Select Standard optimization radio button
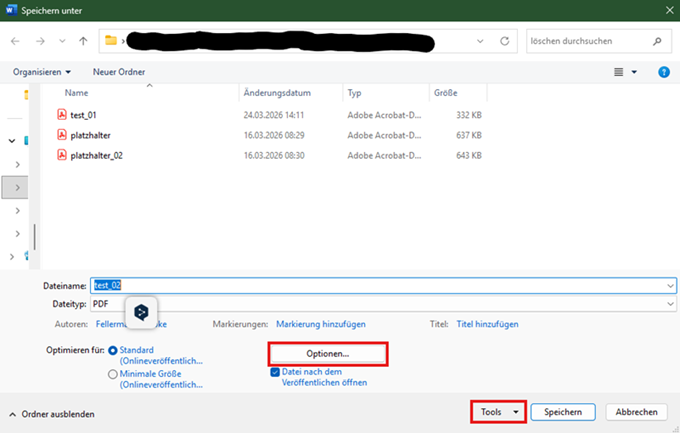Screen dimensions: 680x433 (113, 350)
